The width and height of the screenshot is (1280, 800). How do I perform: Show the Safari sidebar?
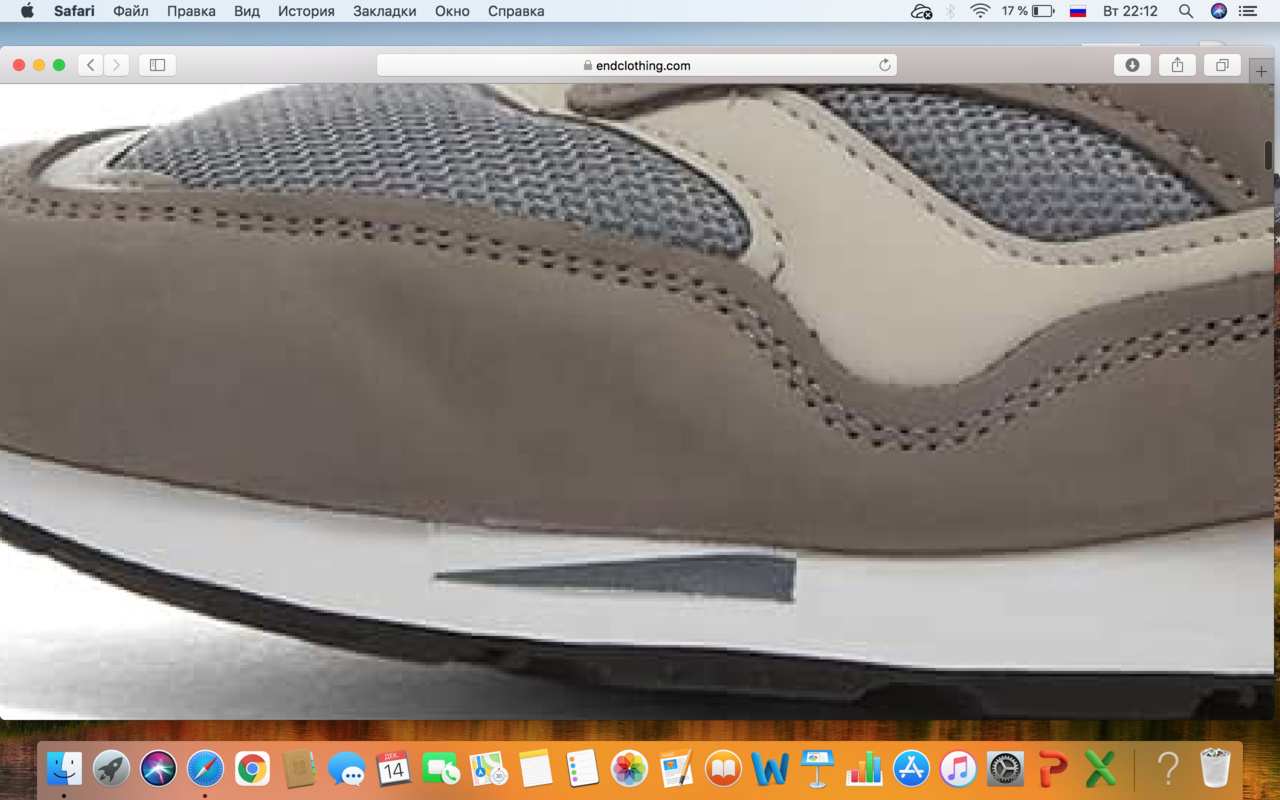click(x=157, y=65)
